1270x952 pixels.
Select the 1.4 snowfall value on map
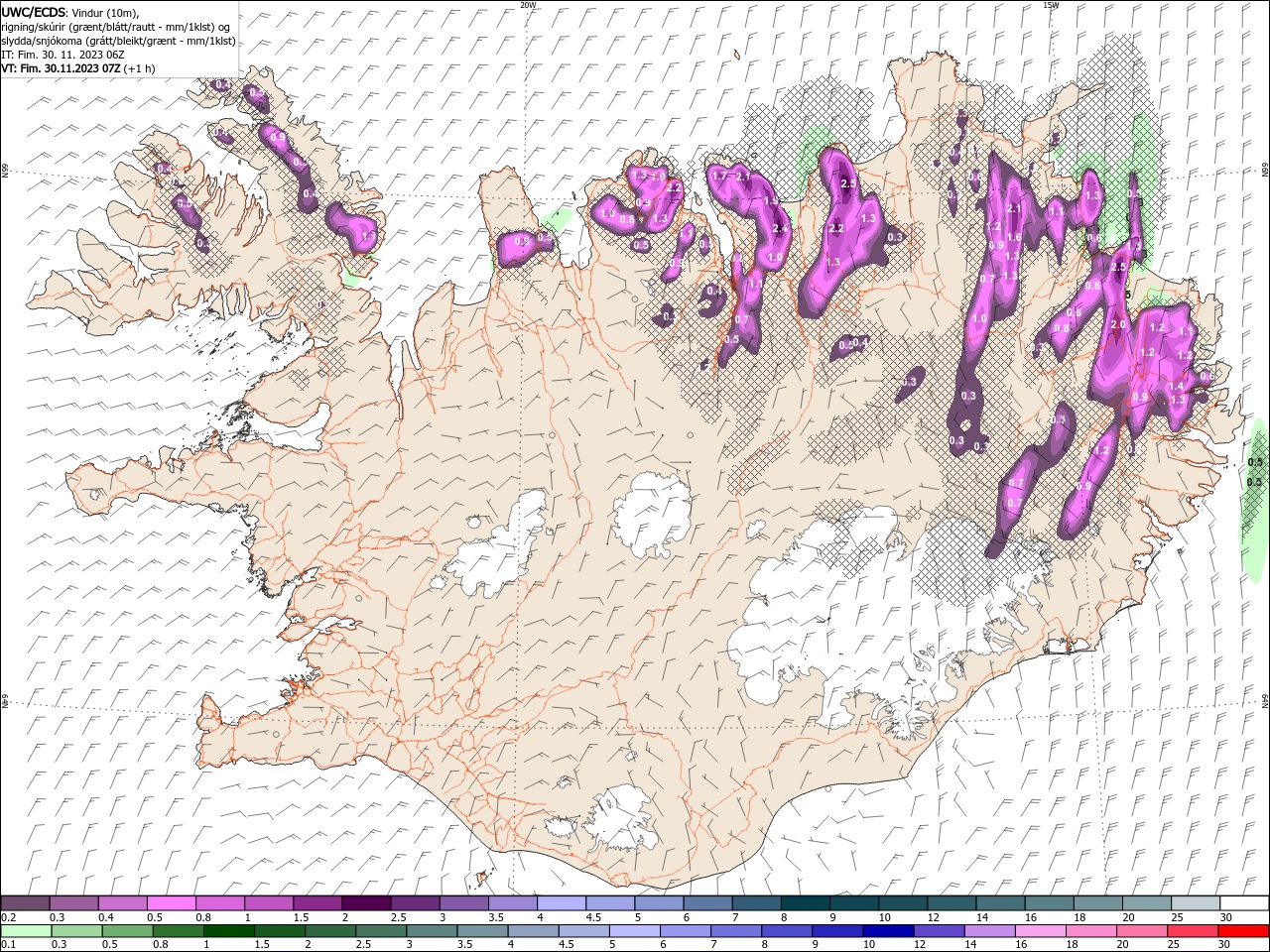(x=1177, y=386)
